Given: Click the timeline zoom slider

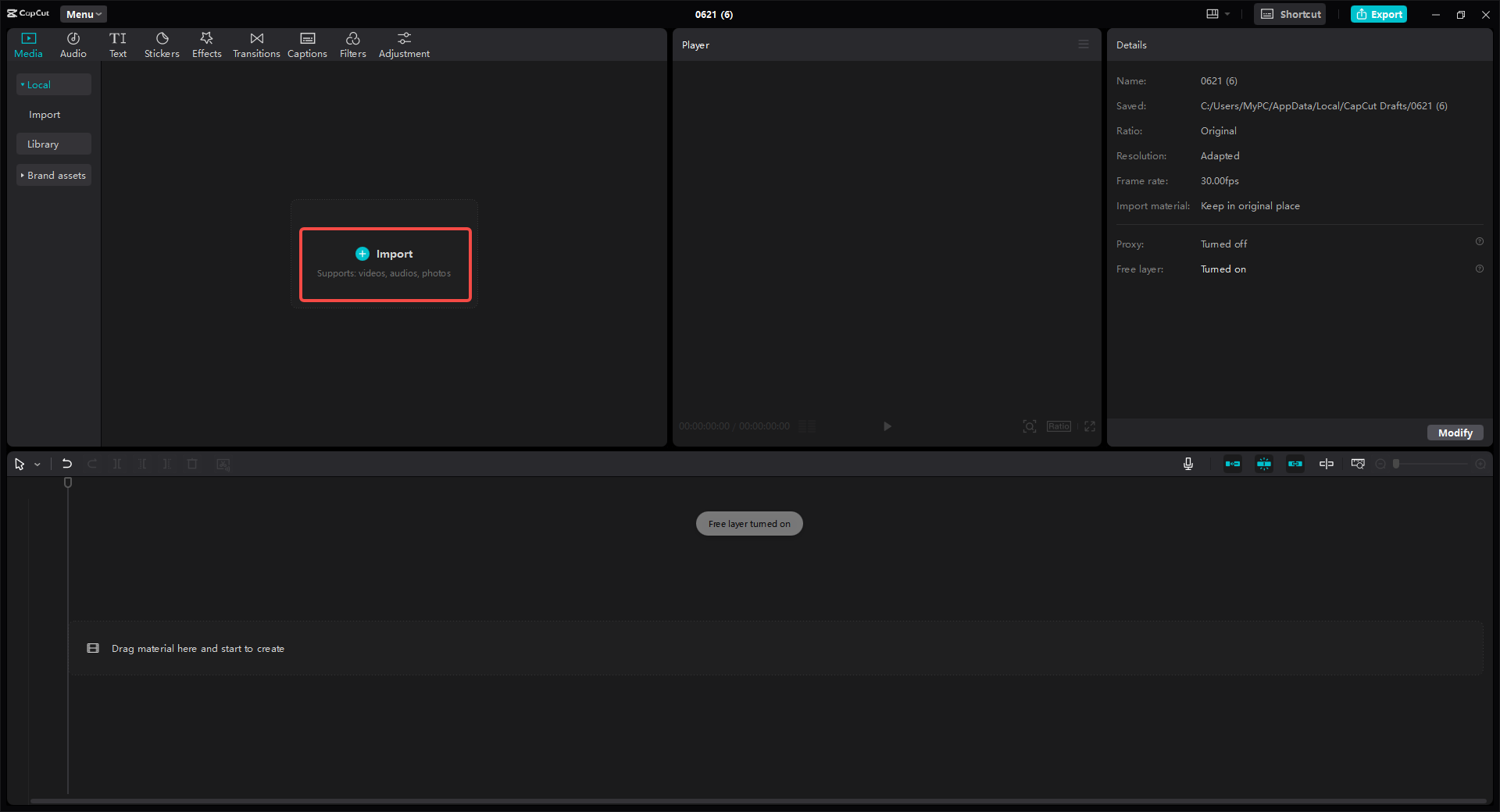Looking at the screenshot, I should (1430, 464).
